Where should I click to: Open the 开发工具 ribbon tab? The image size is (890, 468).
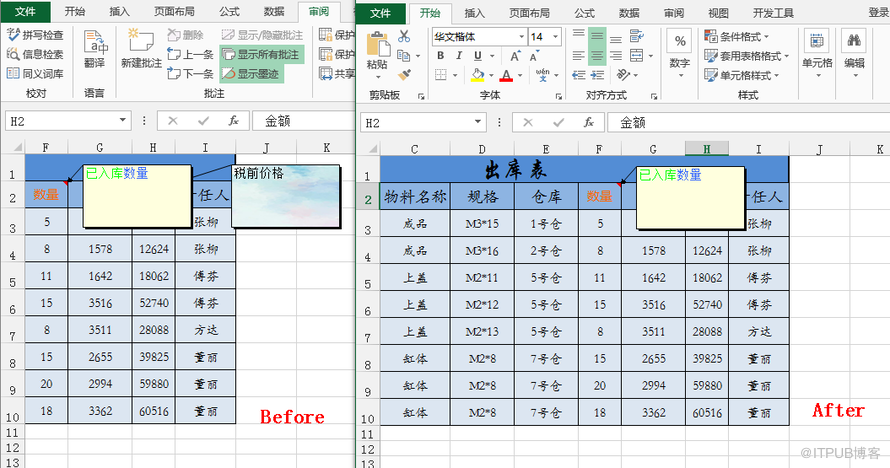[x=772, y=13]
